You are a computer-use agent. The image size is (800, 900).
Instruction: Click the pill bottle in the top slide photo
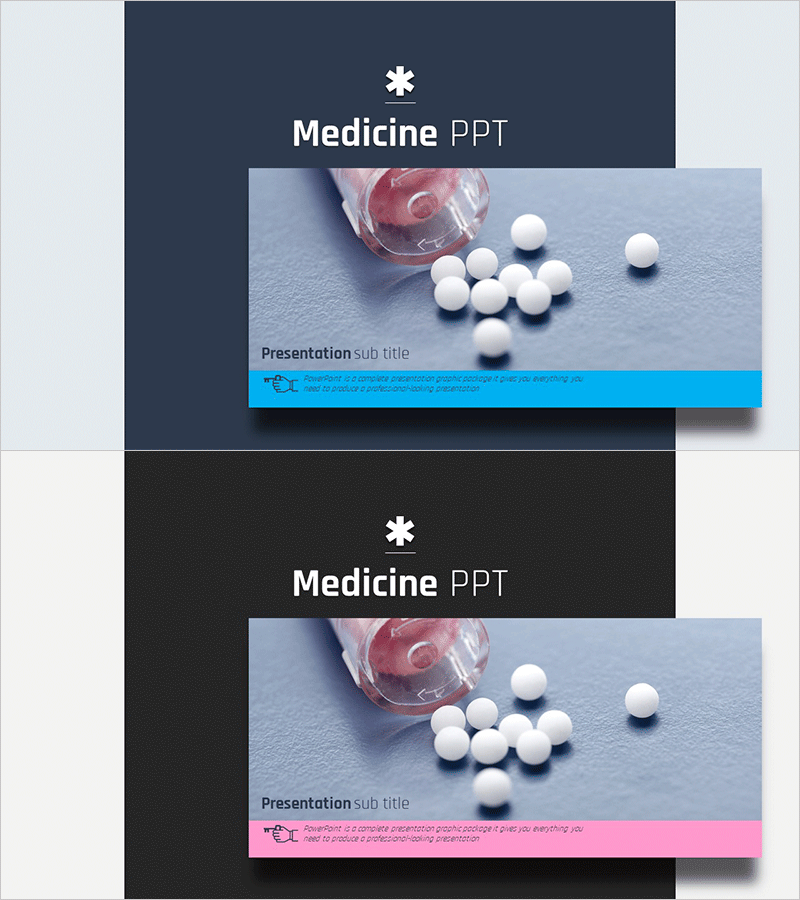[x=407, y=214]
